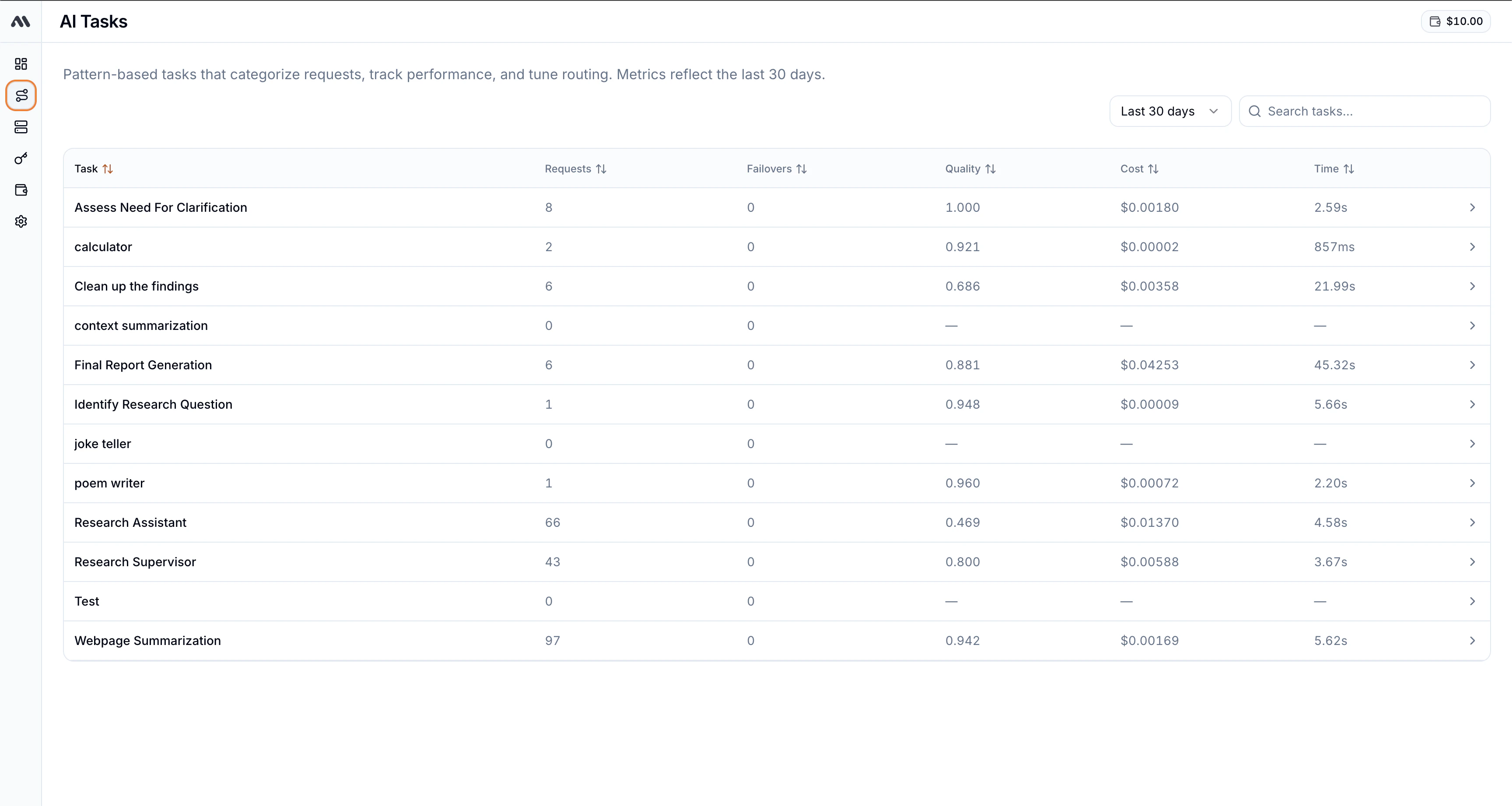Sort by the Failovers column label
Viewport: 1512px width, 806px height.
tap(769, 168)
